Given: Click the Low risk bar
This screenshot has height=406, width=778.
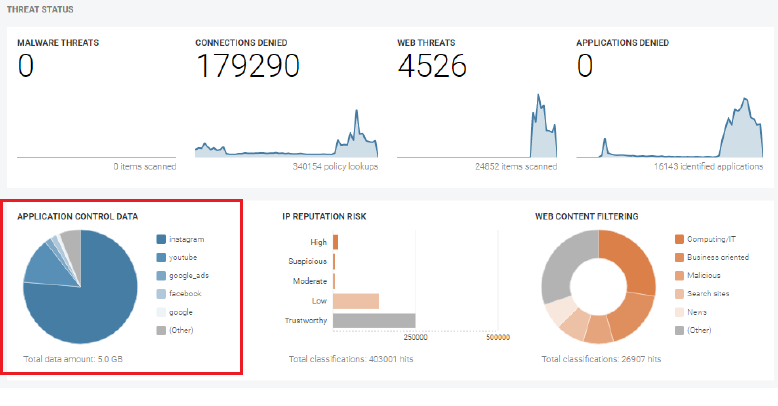Looking at the screenshot, I should point(356,300).
